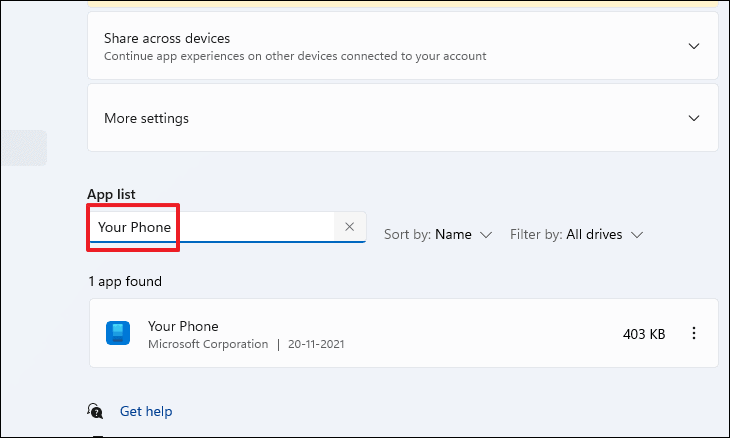730x438 pixels.
Task: Open the Get help link
Action: click(x=146, y=411)
